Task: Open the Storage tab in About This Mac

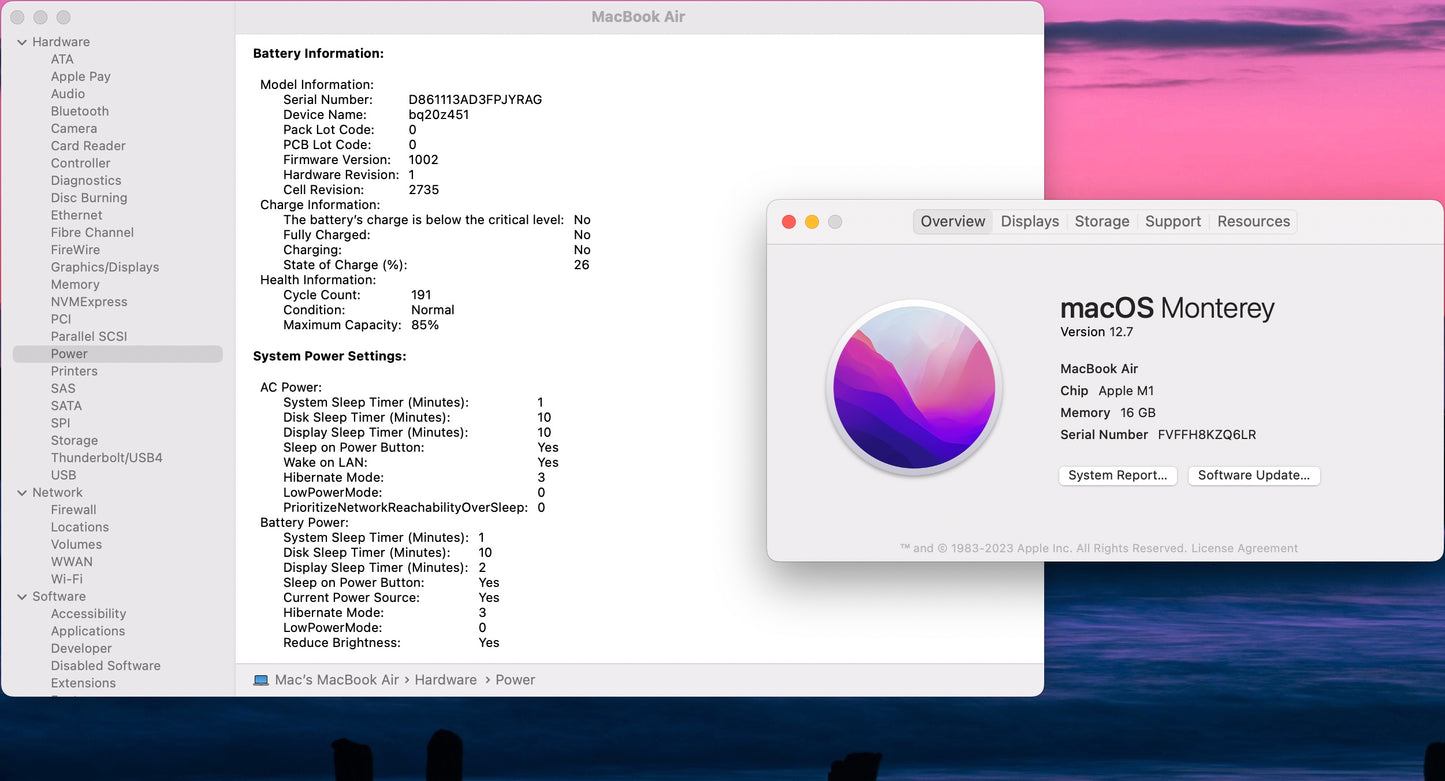Action: coord(1102,222)
